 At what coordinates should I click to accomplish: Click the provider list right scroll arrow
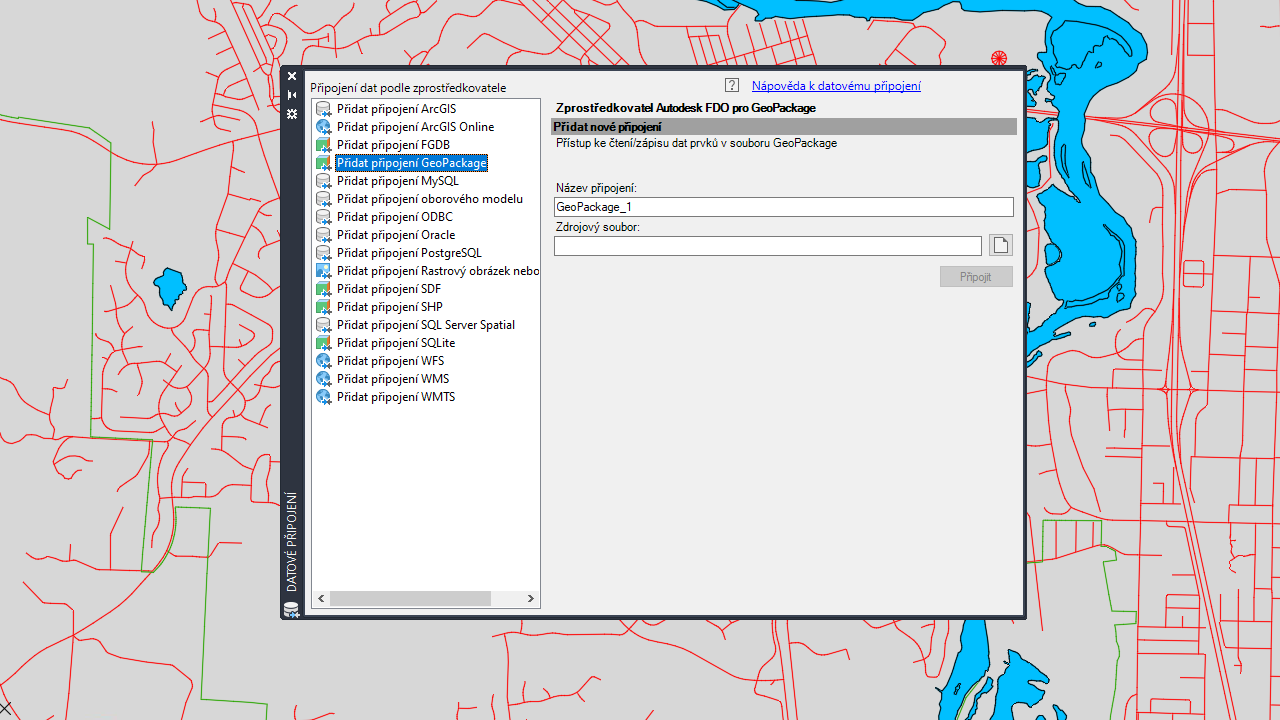click(530, 598)
